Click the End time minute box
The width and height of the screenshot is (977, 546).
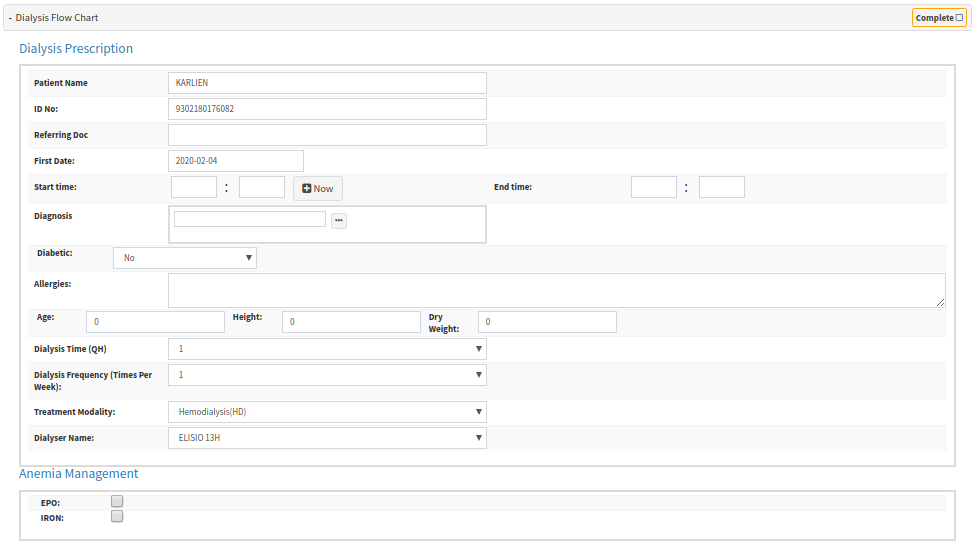(721, 187)
